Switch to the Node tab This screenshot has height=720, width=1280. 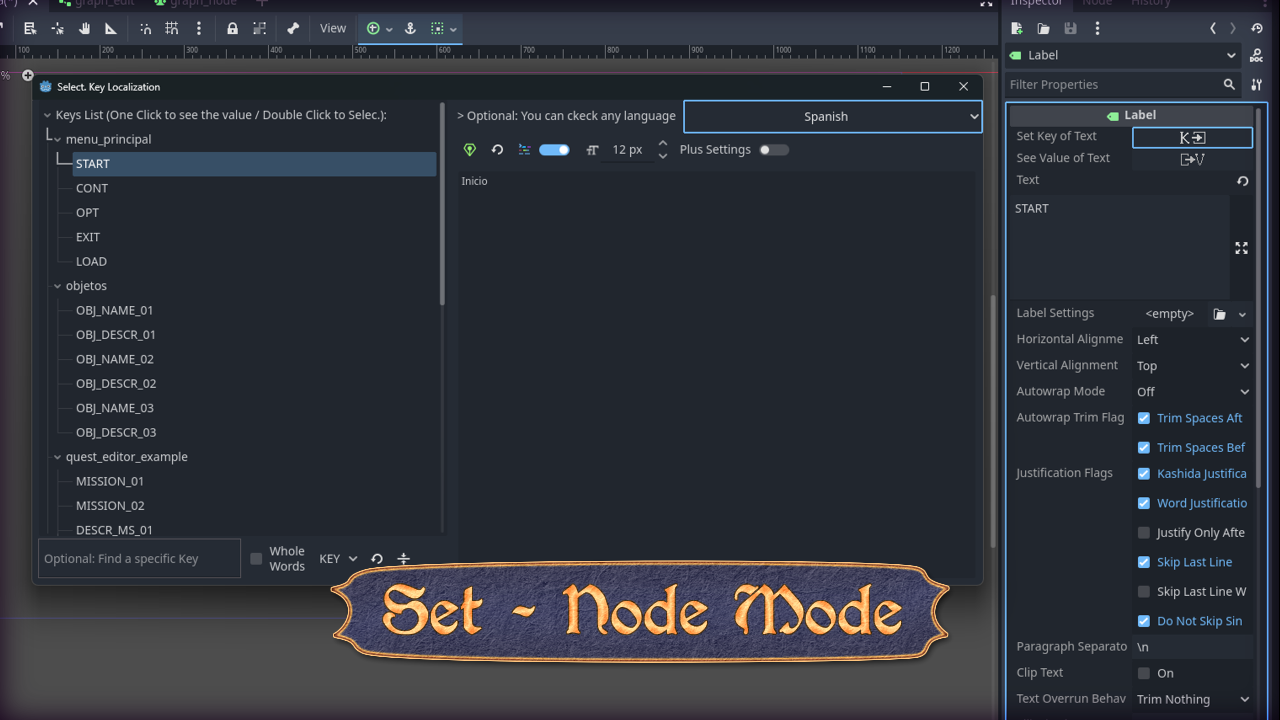coord(1097,4)
